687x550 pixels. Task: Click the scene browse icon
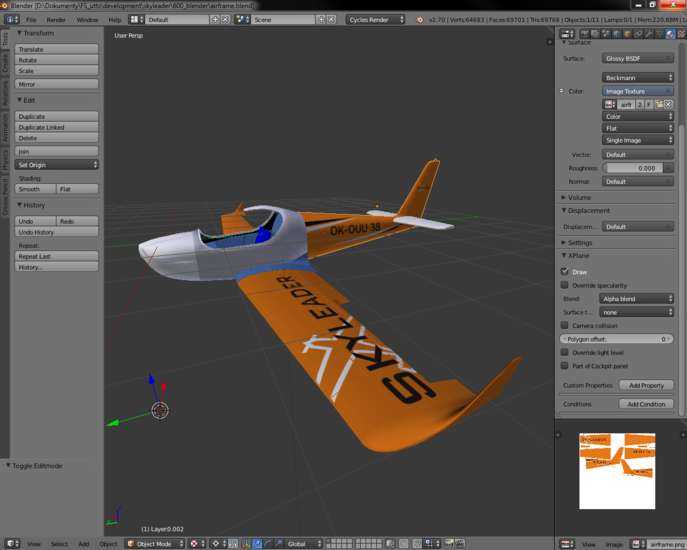[242, 20]
